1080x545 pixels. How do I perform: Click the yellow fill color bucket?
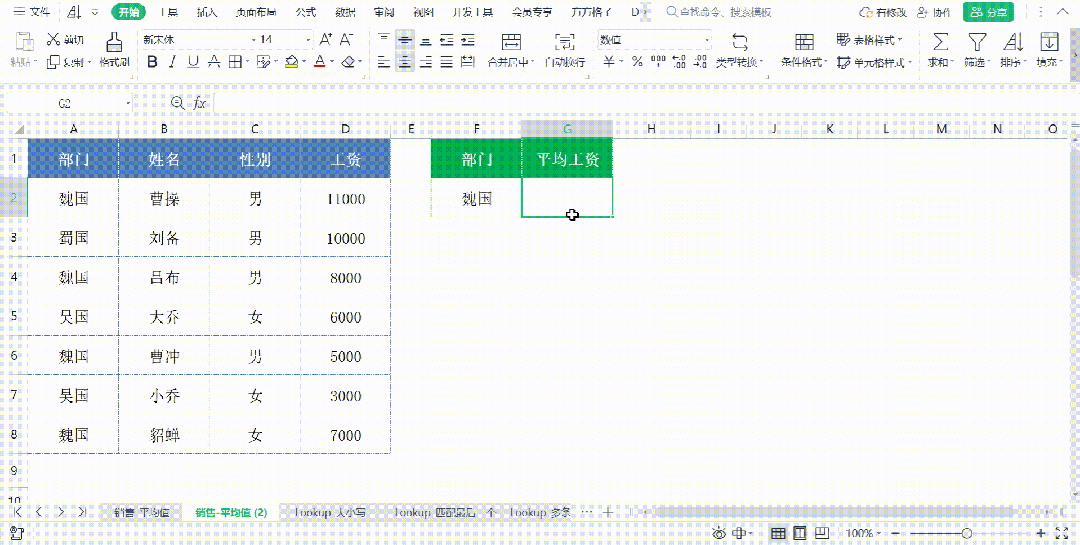pos(291,62)
